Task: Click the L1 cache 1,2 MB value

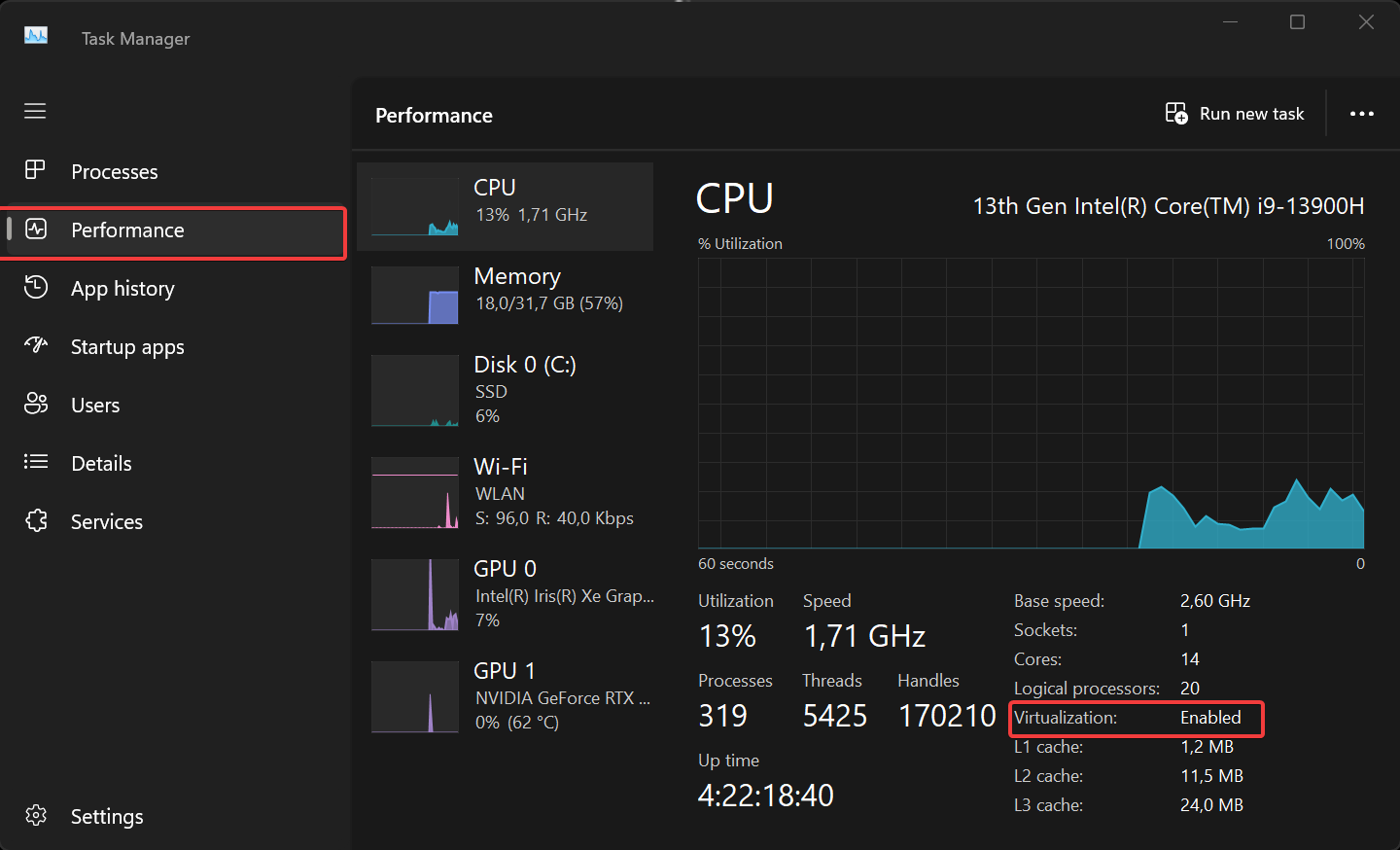Action: click(1207, 747)
